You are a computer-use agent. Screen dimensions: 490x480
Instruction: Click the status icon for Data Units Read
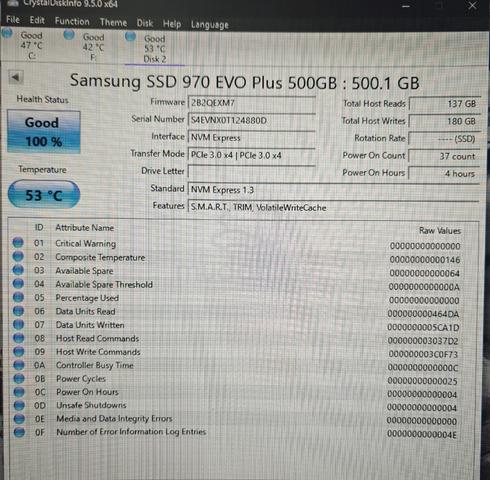[18, 311]
